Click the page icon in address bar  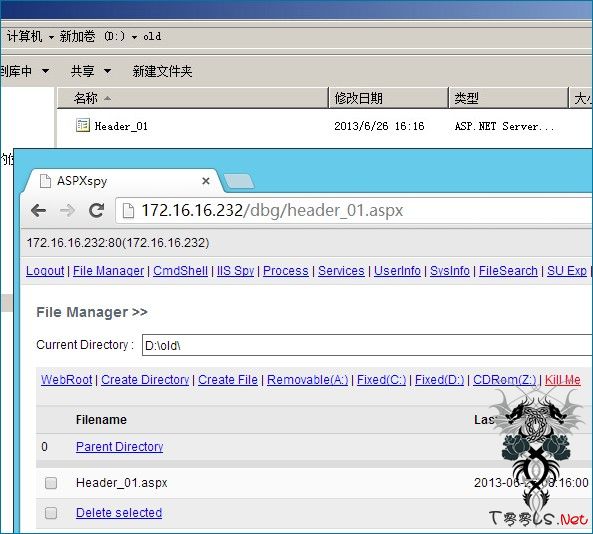tap(129, 211)
